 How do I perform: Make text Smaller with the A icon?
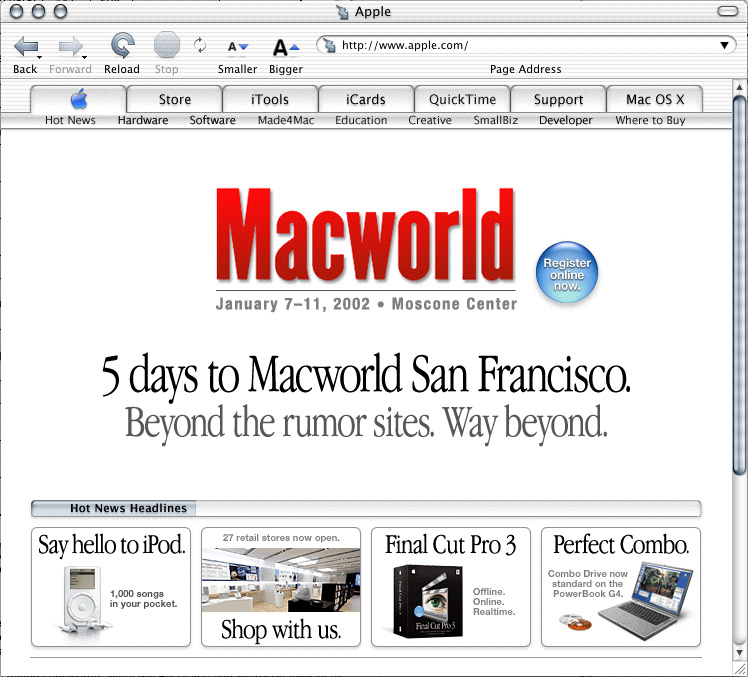point(237,47)
